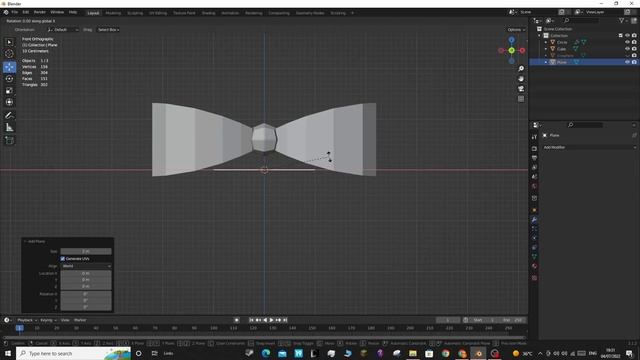Screen dimensions: 640x360
Task: Open the File menu
Action: pos(15,12)
